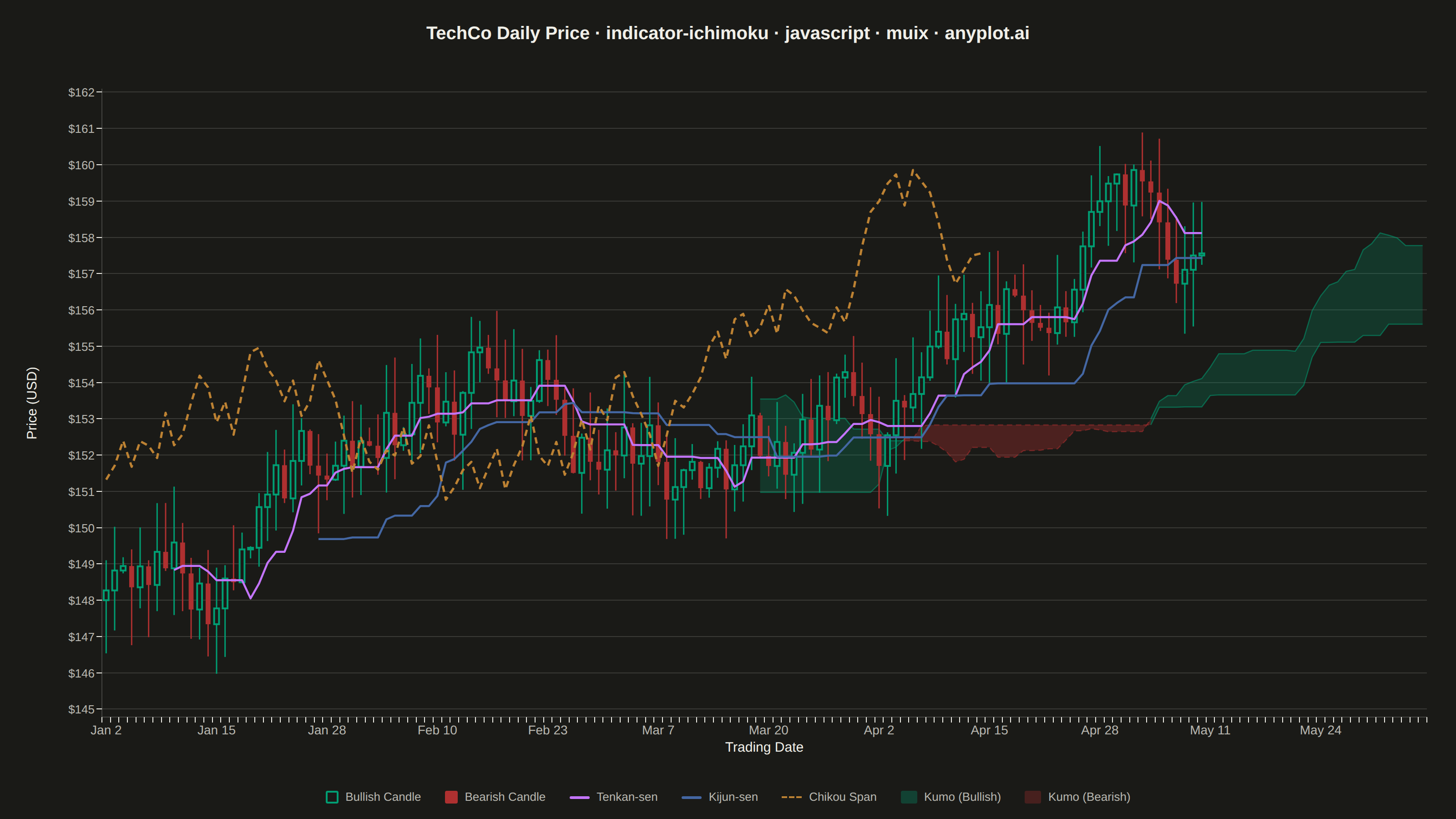The height and width of the screenshot is (819, 1456).
Task: Click the green future Kumo cloud peak
Action: (x=1380, y=233)
